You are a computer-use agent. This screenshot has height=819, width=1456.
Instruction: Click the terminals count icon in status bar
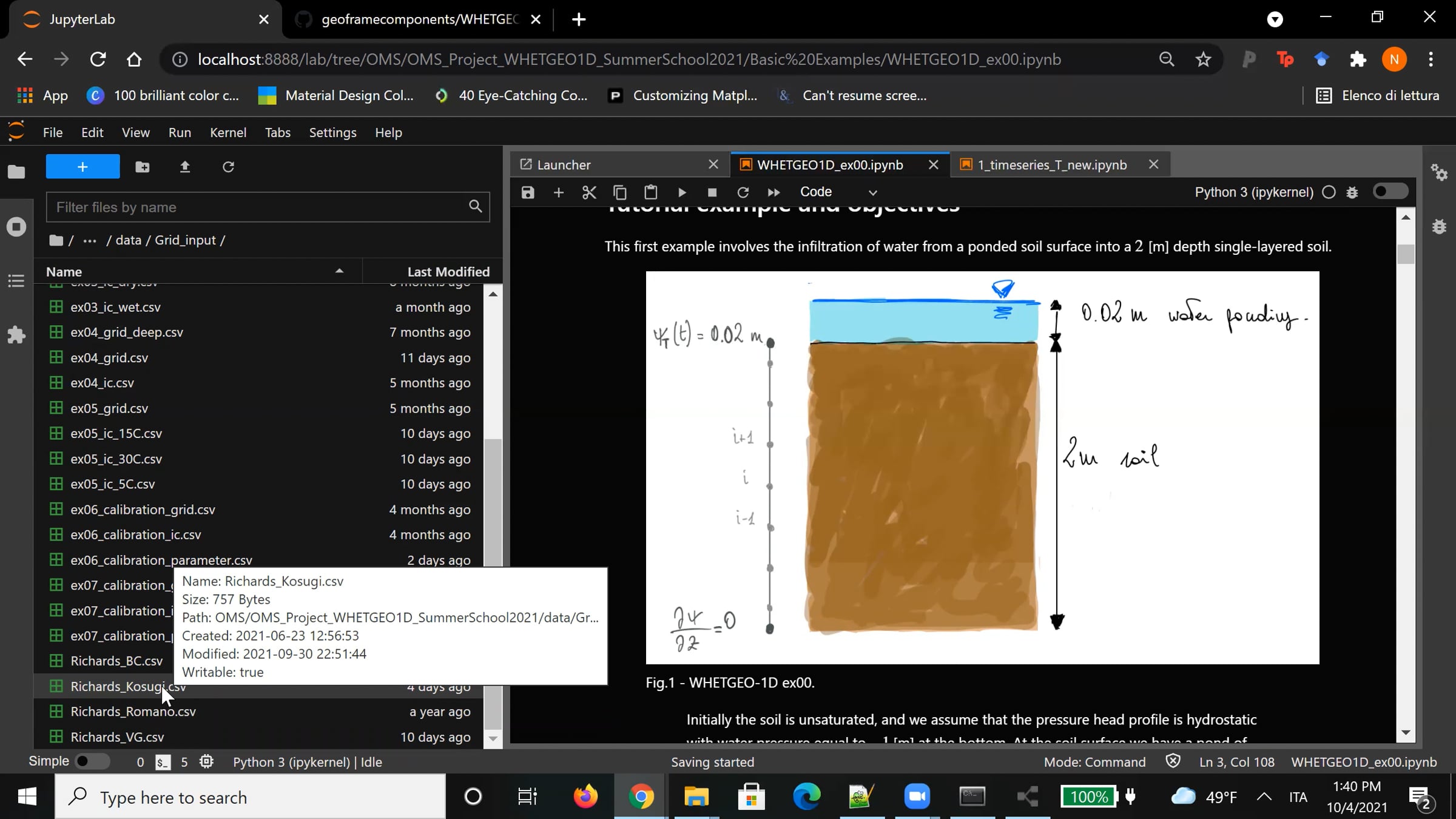coord(163,762)
